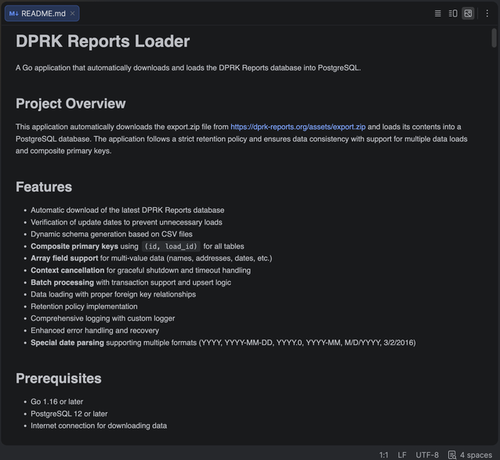
Task: Click the inspection icon in status bar
Action: tap(452, 455)
